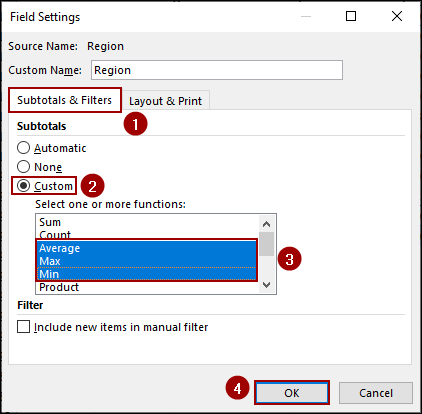
Task: Close the Field Settings dialog
Action: pyautogui.click(x=397, y=16)
